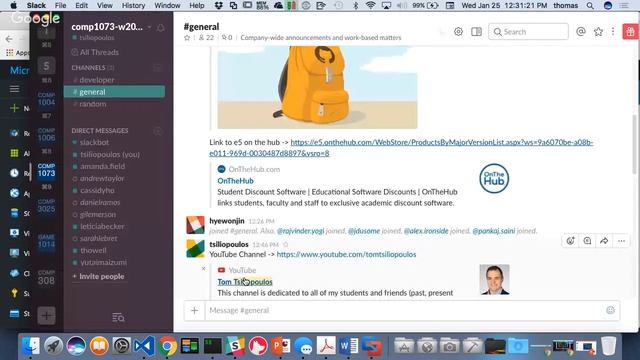Launch Chrome from the Dock
Image resolution: width=640 pixels, height=360 pixels.
tap(167, 346)
